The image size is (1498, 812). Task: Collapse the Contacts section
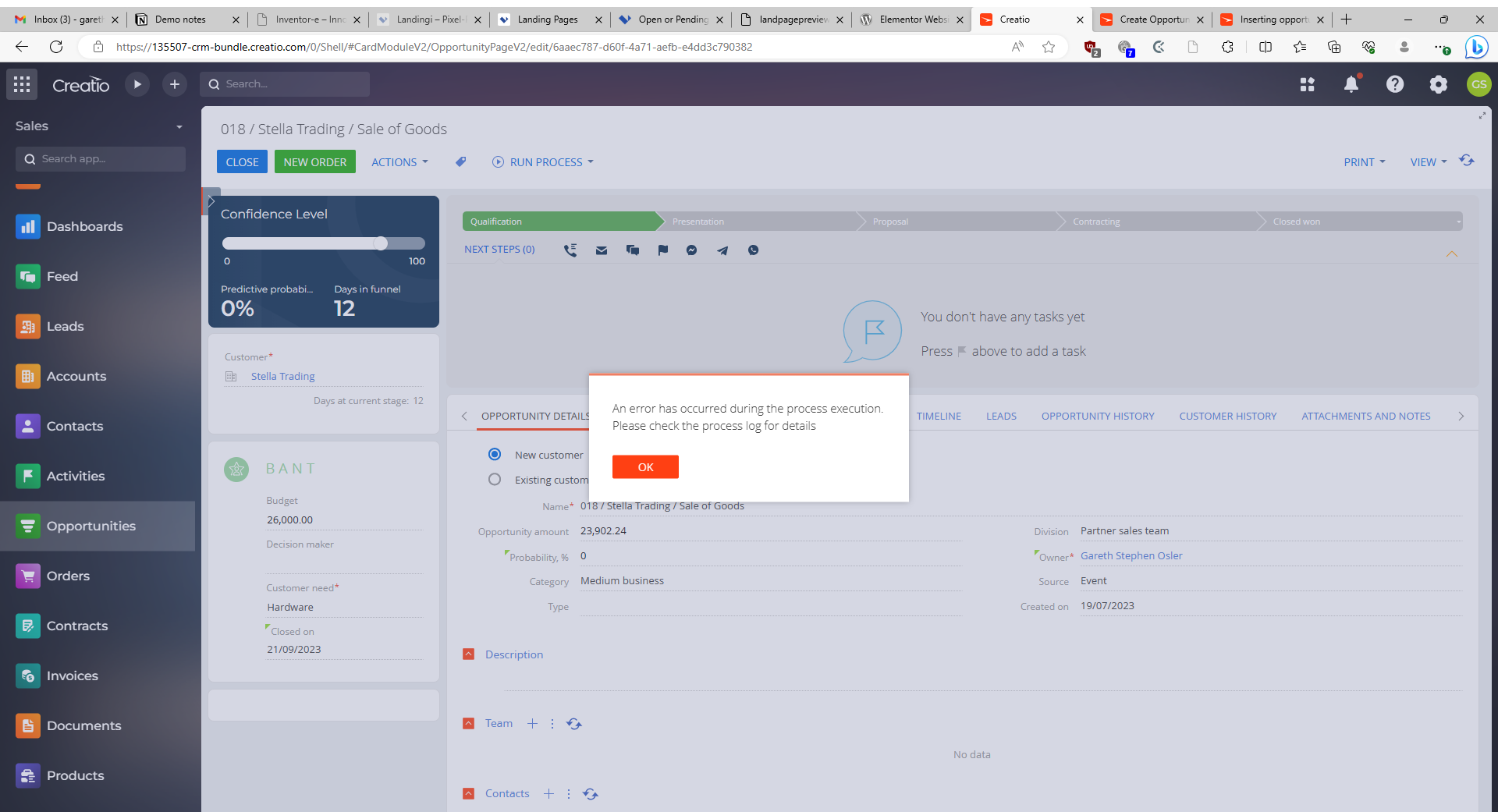[x=468, y=794]
